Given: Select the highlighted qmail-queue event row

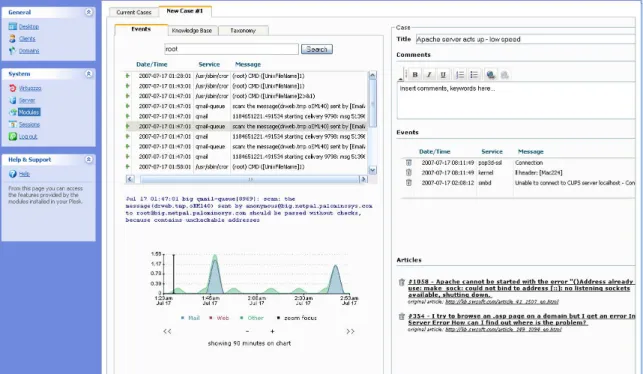Looking at the screenshot, I should 246,126.
